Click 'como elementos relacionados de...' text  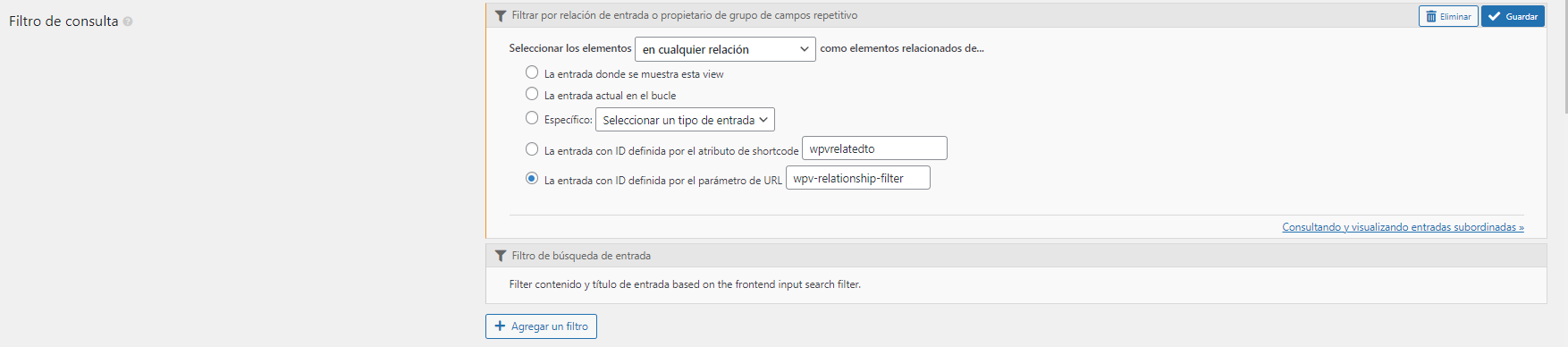(x=902, y=48)
